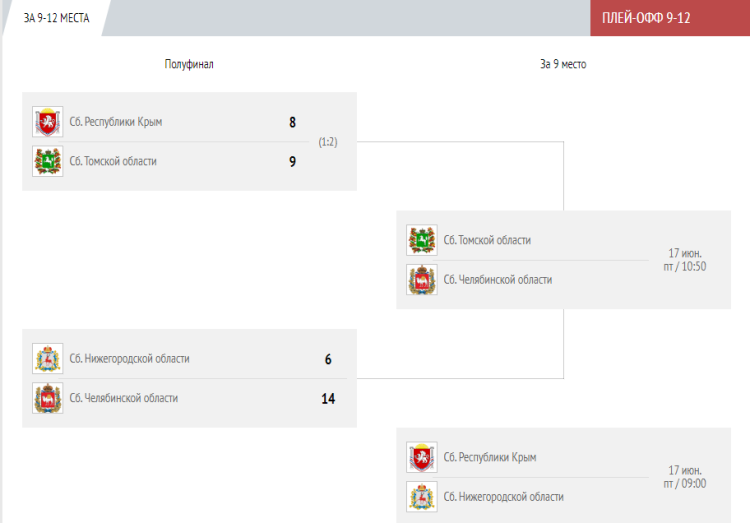This screenshot has height=523, width=750.
Task: Open Сб. Челябинской области semifinal team link
Action: [x=124, y=398]
